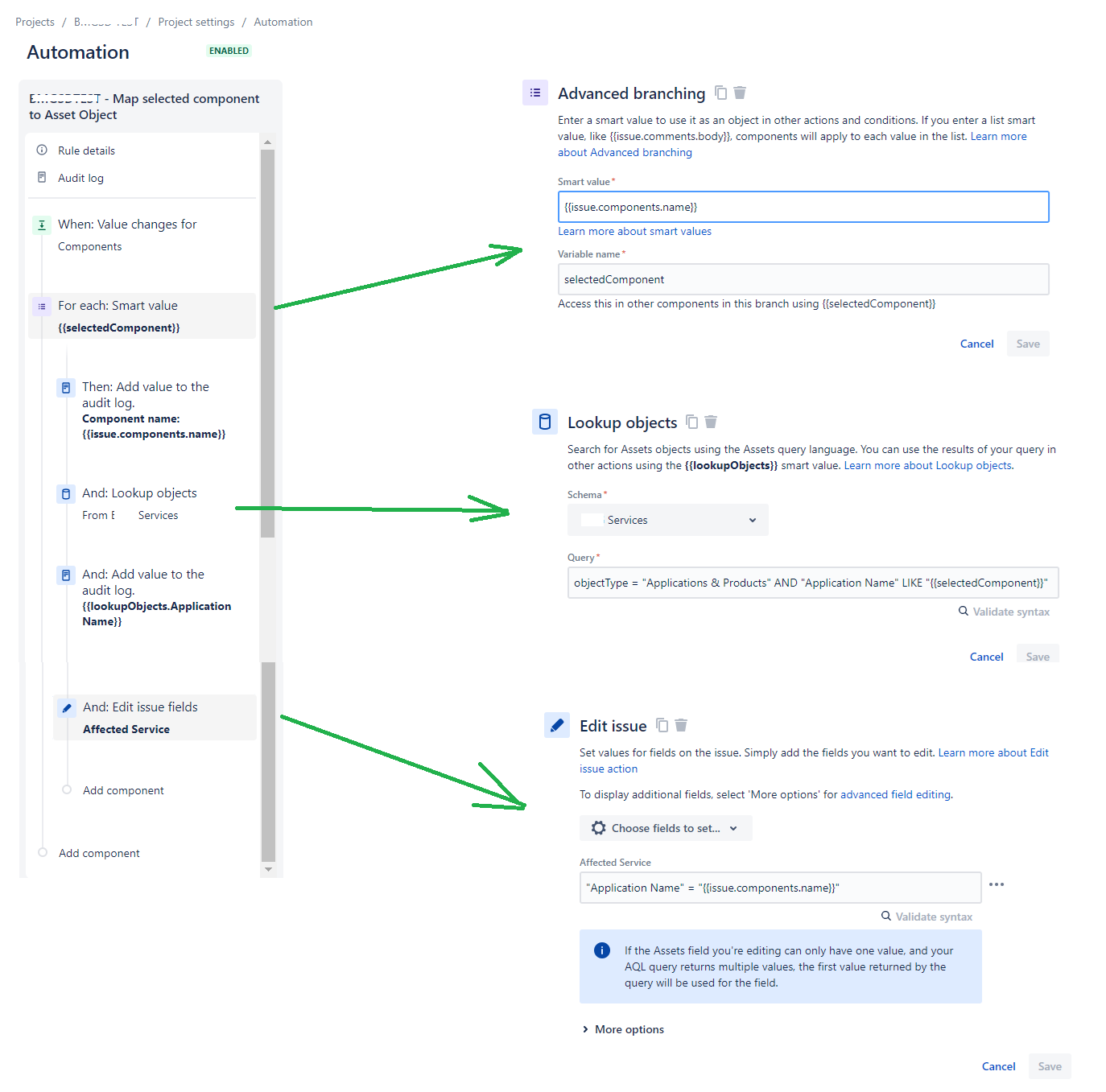
Task: Trash the Edit issue action
Action: (x=681, y=725)
